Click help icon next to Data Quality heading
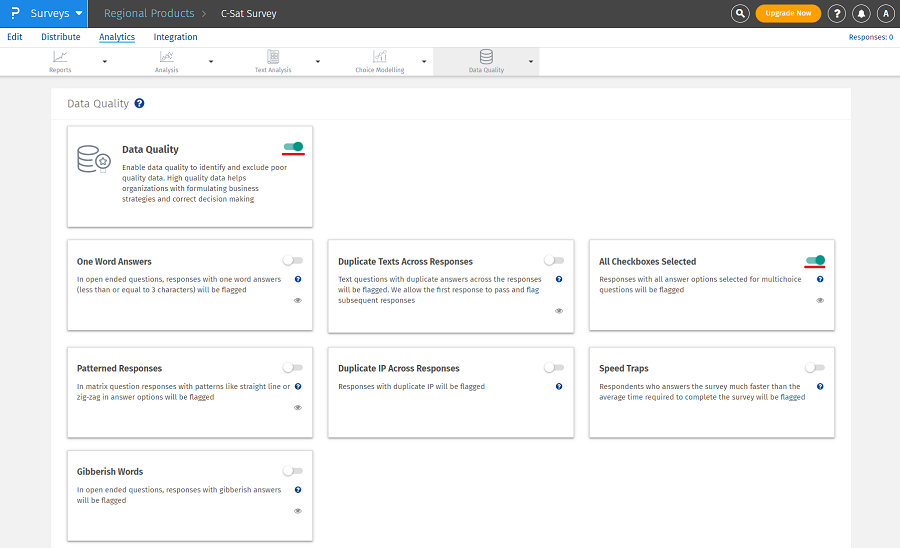 click(x=139, y=103)
